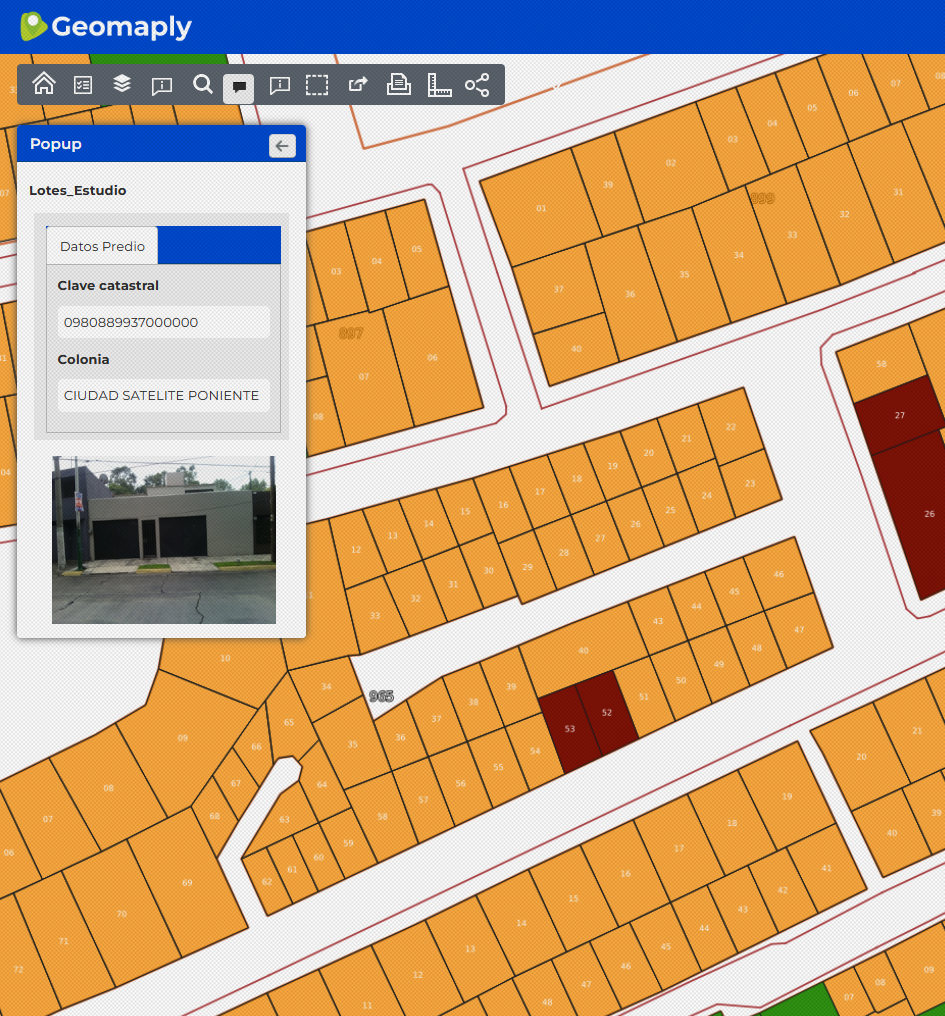Activate the dashed rectangle selection tool
Screen dimensions: 945x1016
pyautogui.click(x=317, y=85)
